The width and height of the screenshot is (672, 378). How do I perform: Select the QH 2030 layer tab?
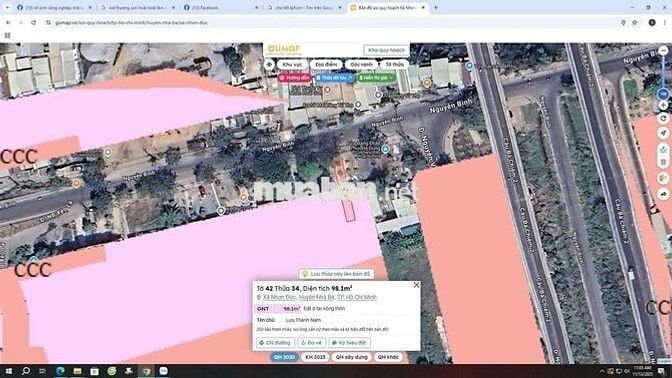pos(284,357)
